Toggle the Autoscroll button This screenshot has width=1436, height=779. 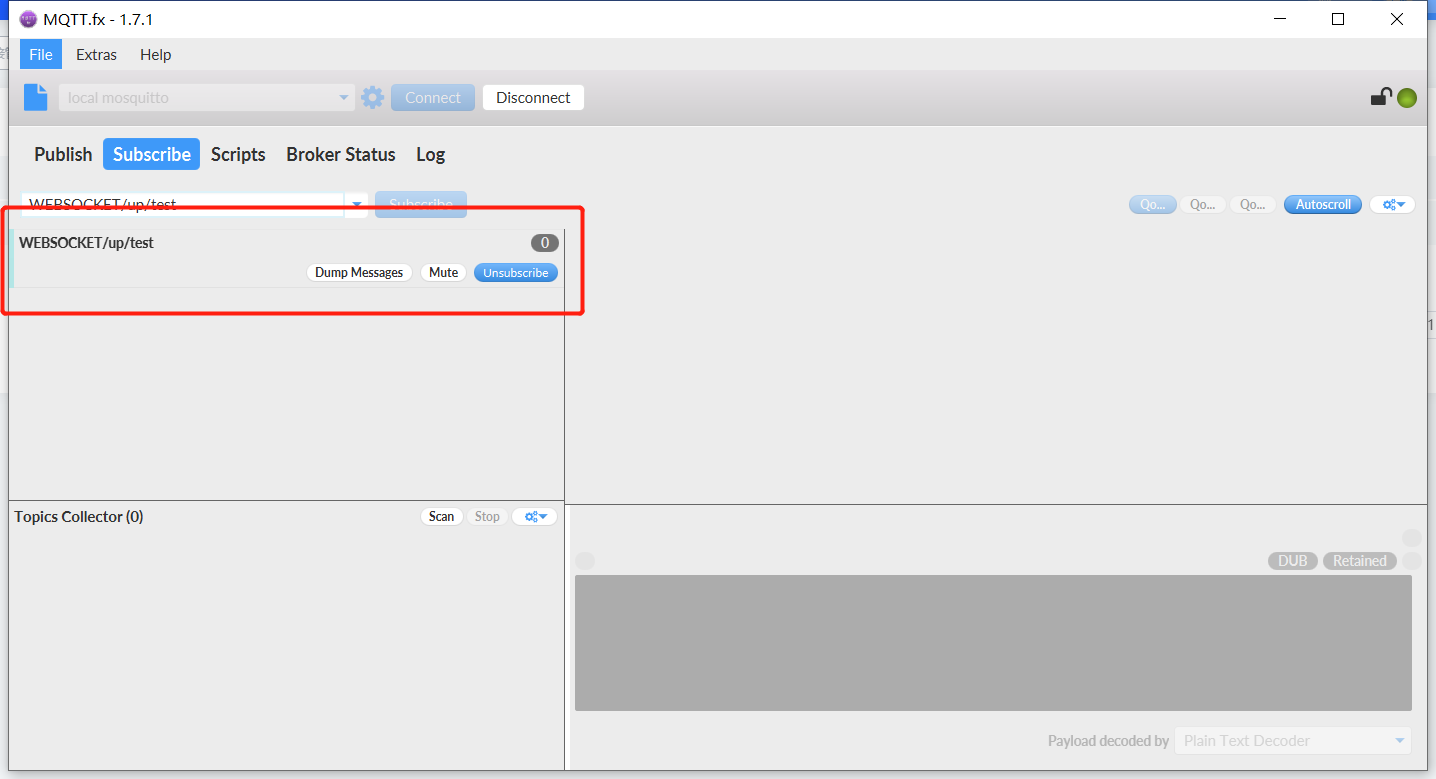click(1323, 204)
